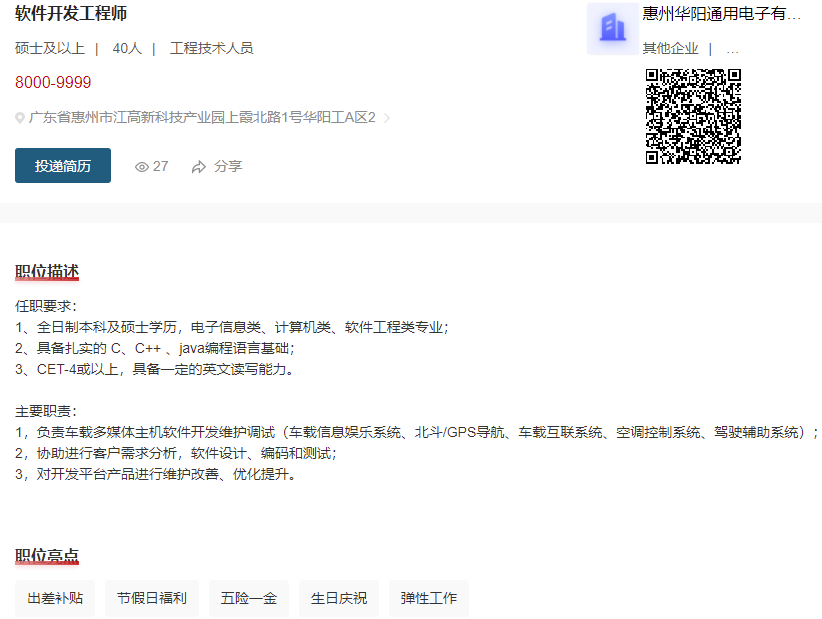Select the 节假日福利 benefit tag

coord(152,598)
